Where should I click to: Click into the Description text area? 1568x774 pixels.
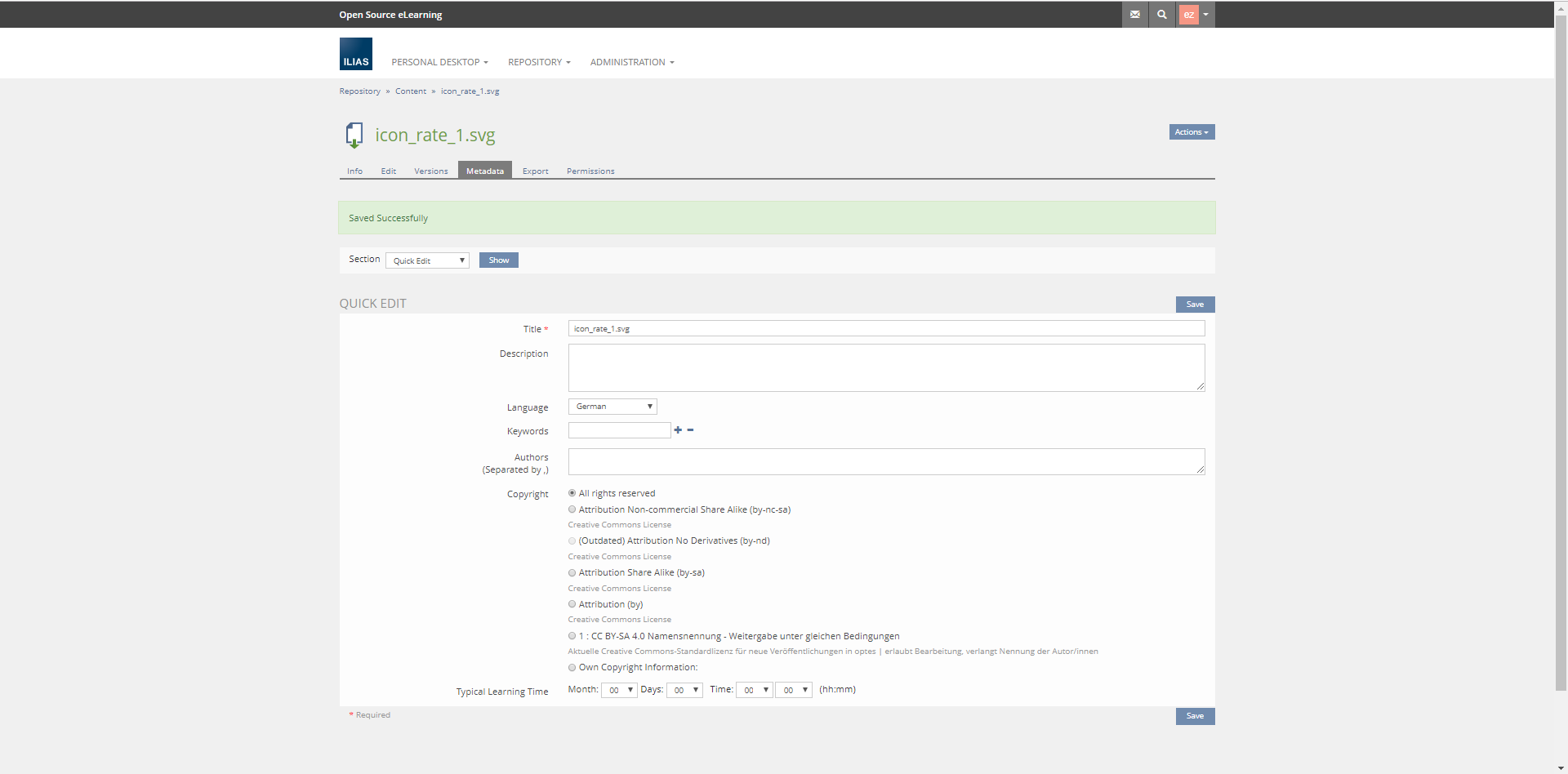point(886,367)
